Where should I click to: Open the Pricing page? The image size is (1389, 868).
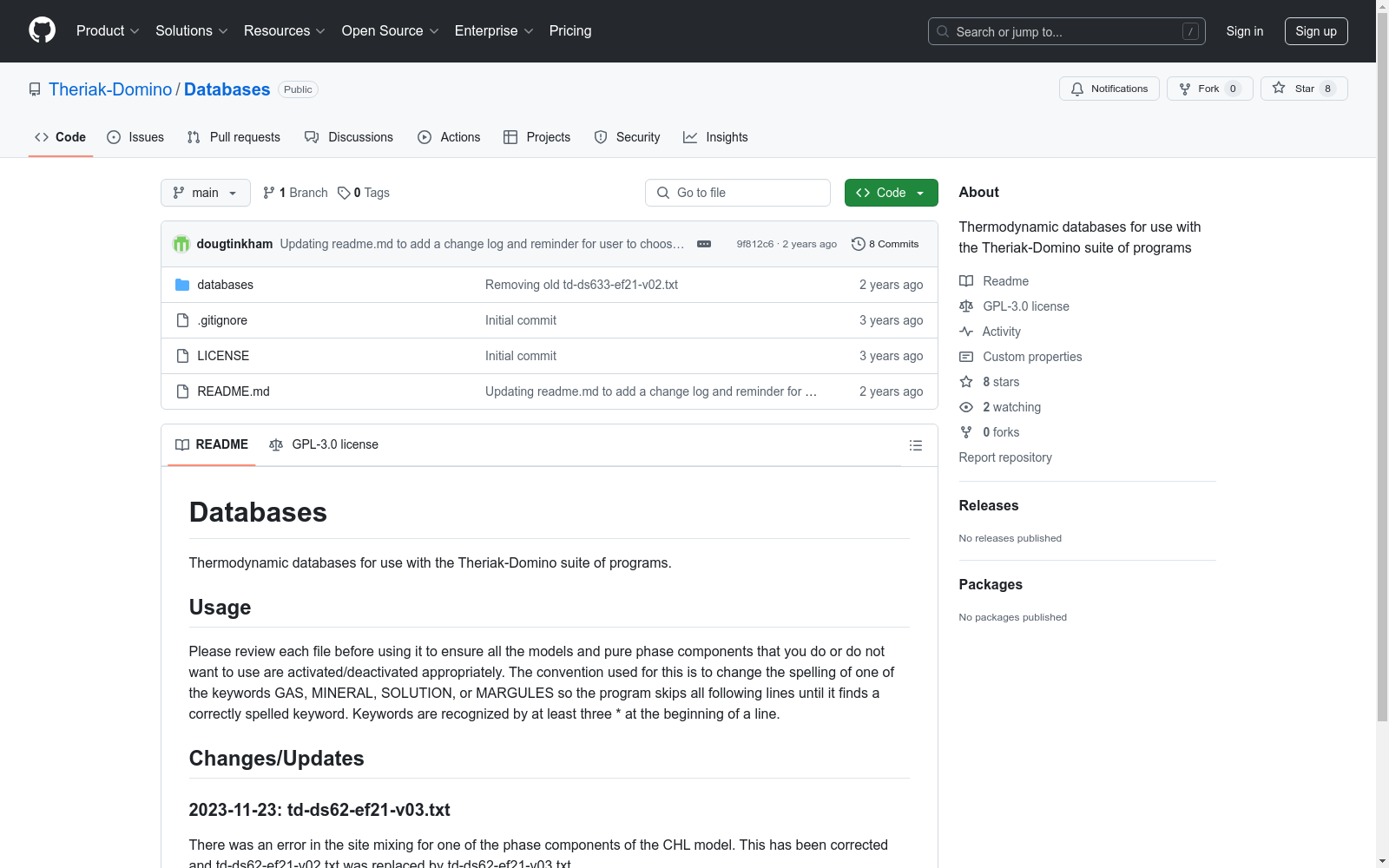(570, 30)
